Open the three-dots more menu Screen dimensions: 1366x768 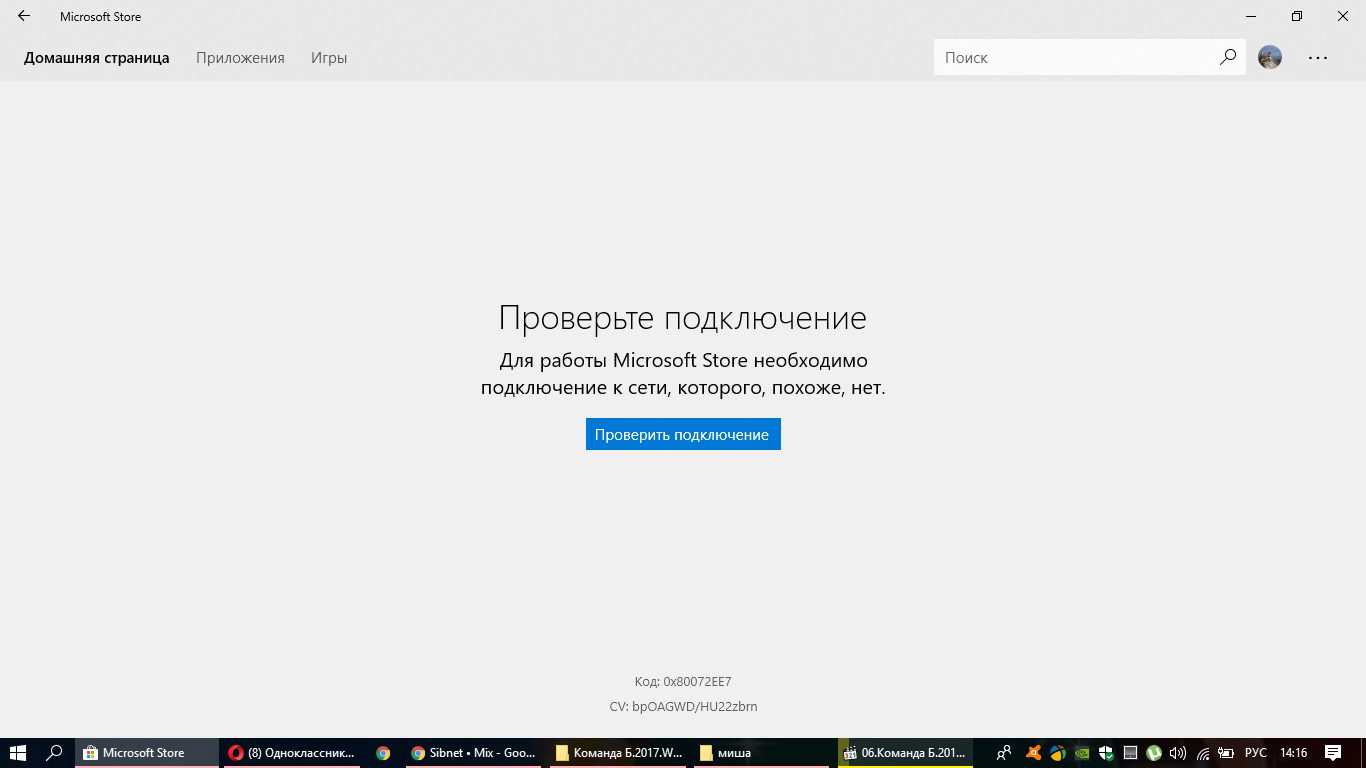coord(1318,57)
